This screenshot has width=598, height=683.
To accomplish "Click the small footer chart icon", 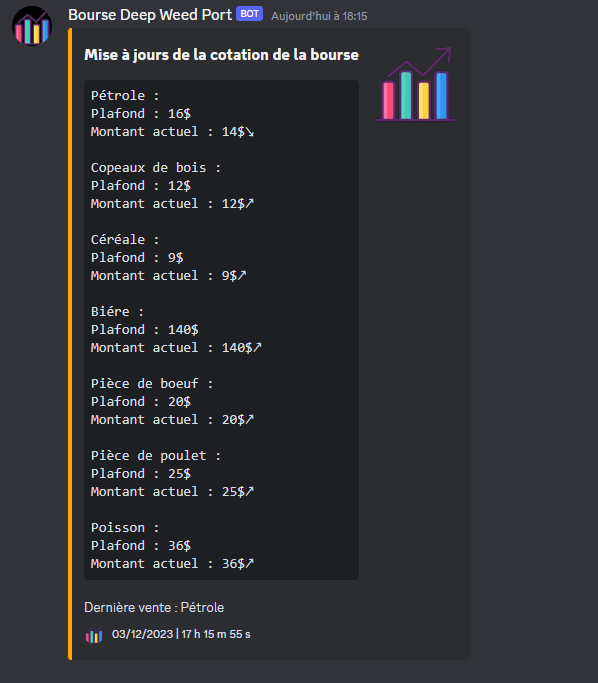I will tap(94, 636).
